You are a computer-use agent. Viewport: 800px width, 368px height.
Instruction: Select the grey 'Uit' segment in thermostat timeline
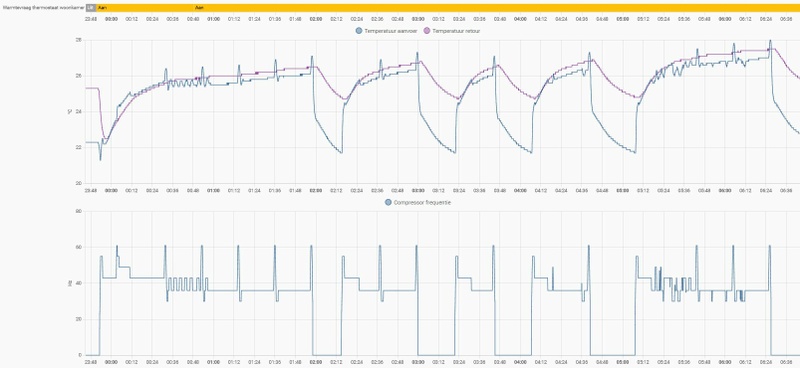(x=91, y=8)
